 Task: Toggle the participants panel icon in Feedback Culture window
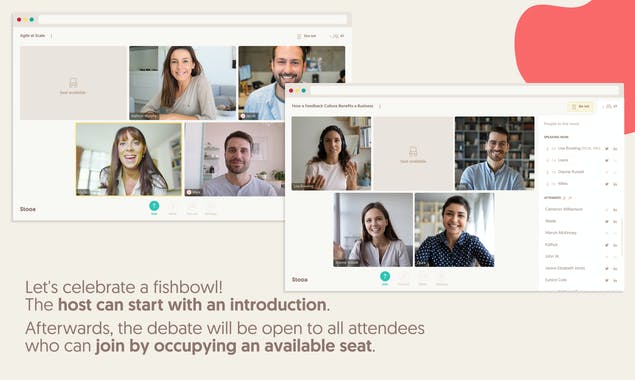pos(610,107)
